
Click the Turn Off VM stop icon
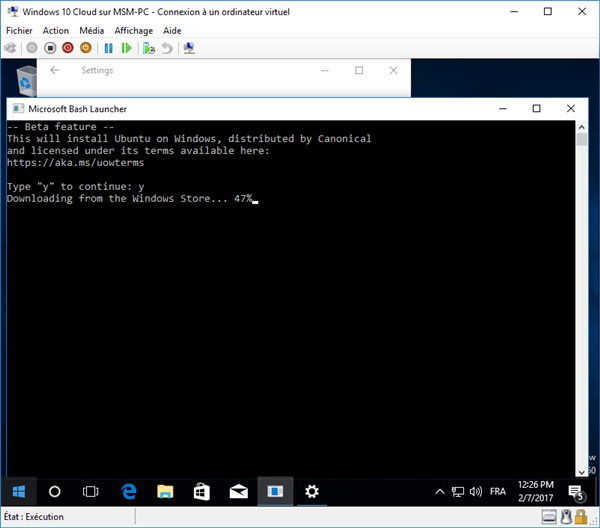[x=49, y=47]
